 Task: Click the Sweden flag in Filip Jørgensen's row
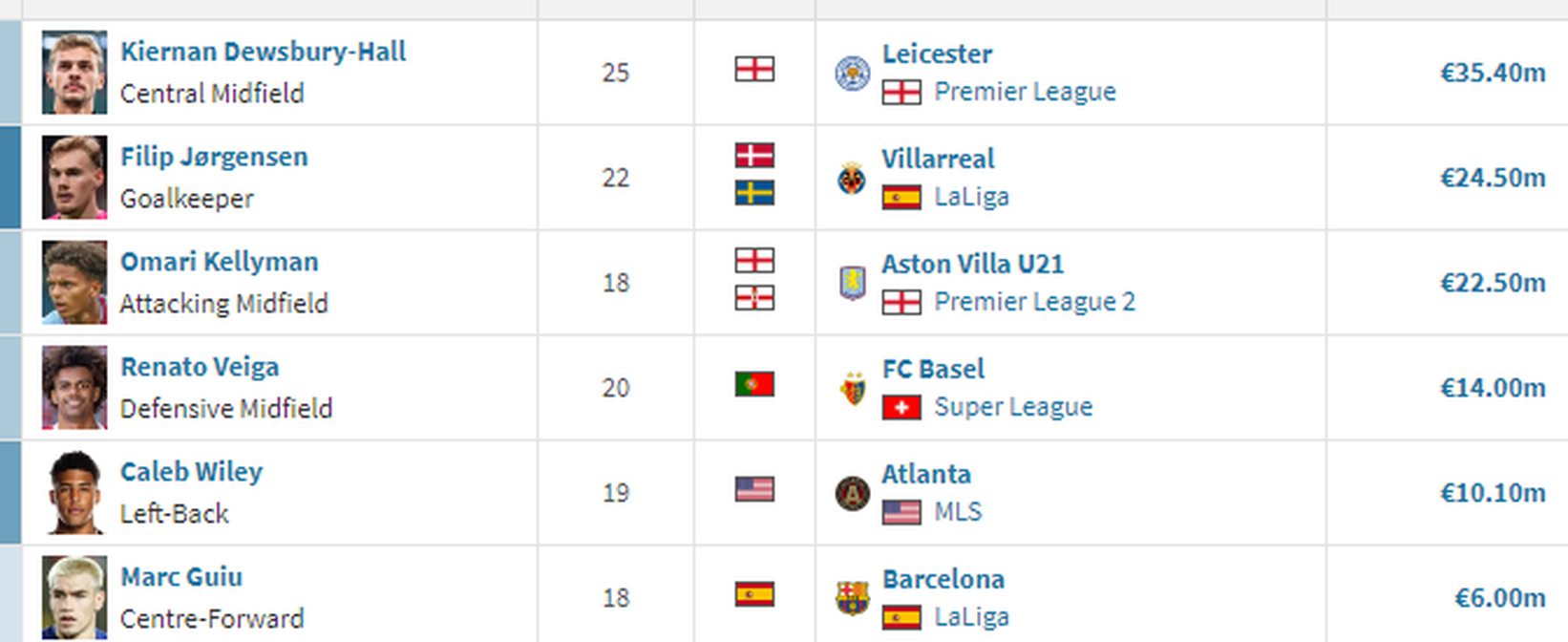[754, 194]
